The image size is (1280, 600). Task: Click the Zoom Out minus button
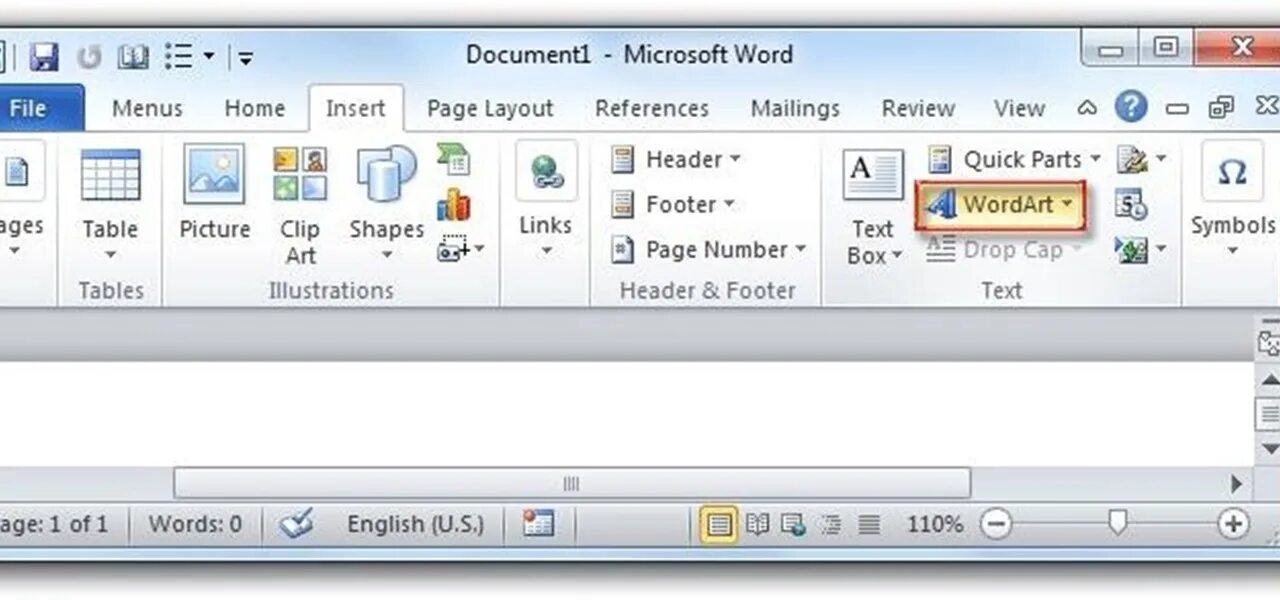pos(996,523)
